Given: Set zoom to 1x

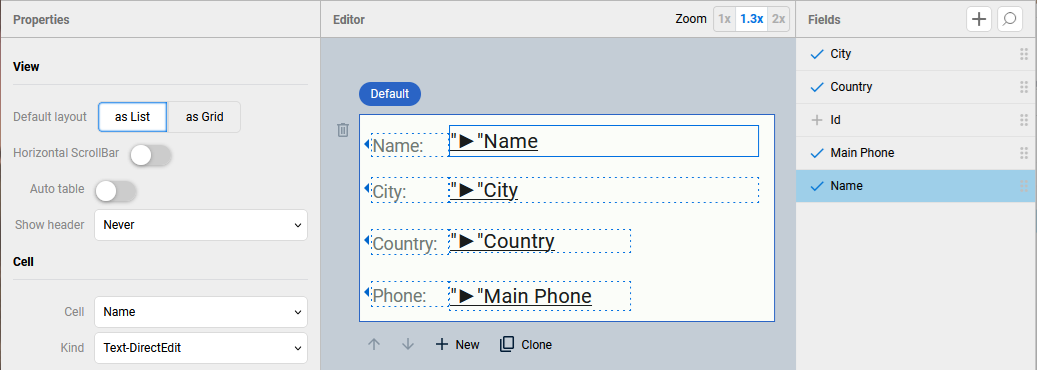Looking at the screenshot, I should point(724,19).
